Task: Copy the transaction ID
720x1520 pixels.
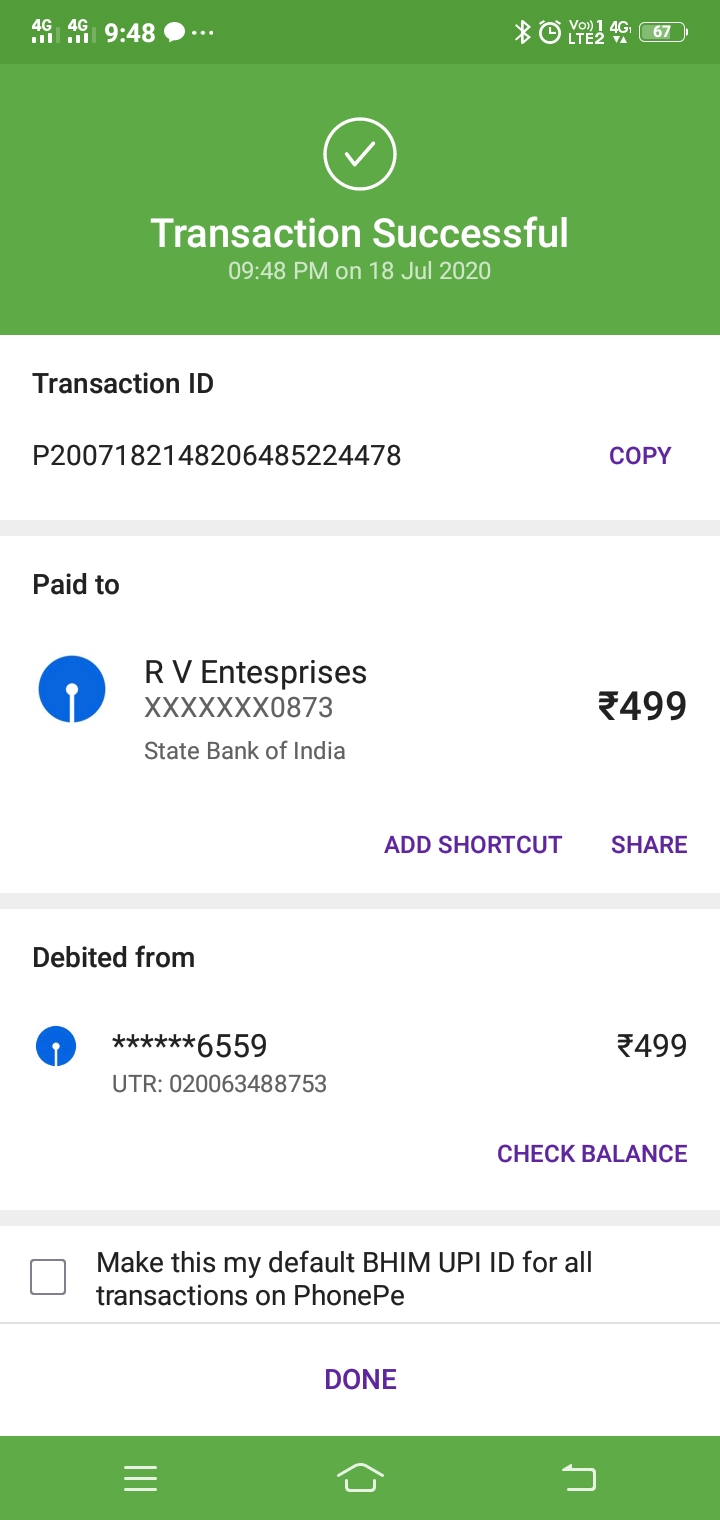Action: pyautogui.click(x=640, y=456)
